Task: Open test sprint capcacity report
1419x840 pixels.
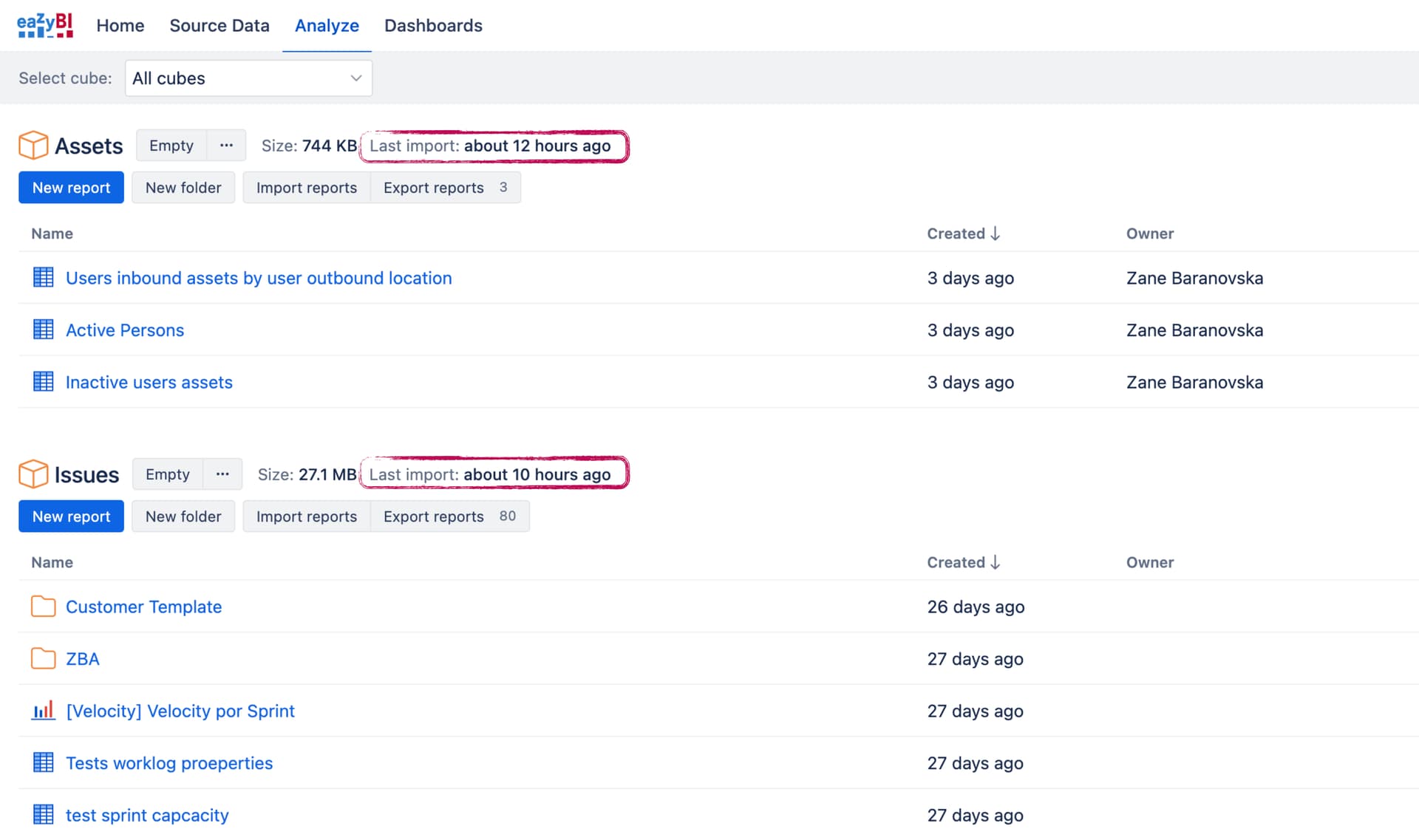Action: tap(147, 815)
